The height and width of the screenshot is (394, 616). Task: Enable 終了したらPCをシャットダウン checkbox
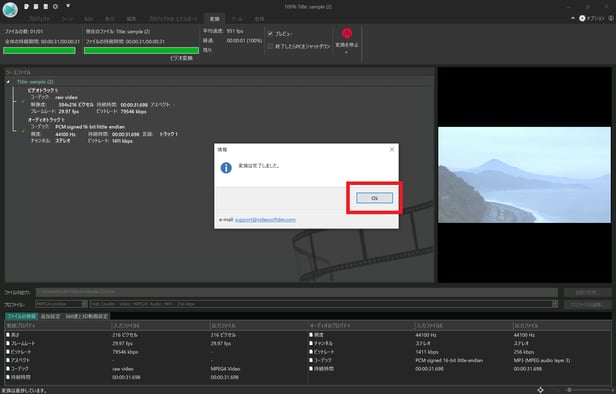tap(270, 46)
